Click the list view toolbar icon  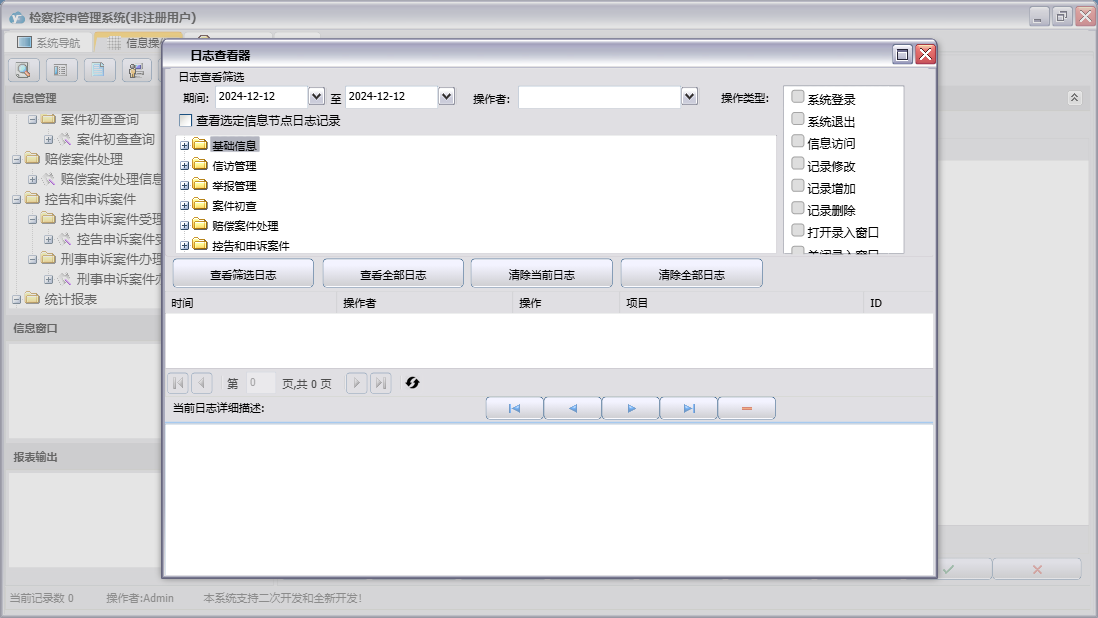click(x=61, y=70)
